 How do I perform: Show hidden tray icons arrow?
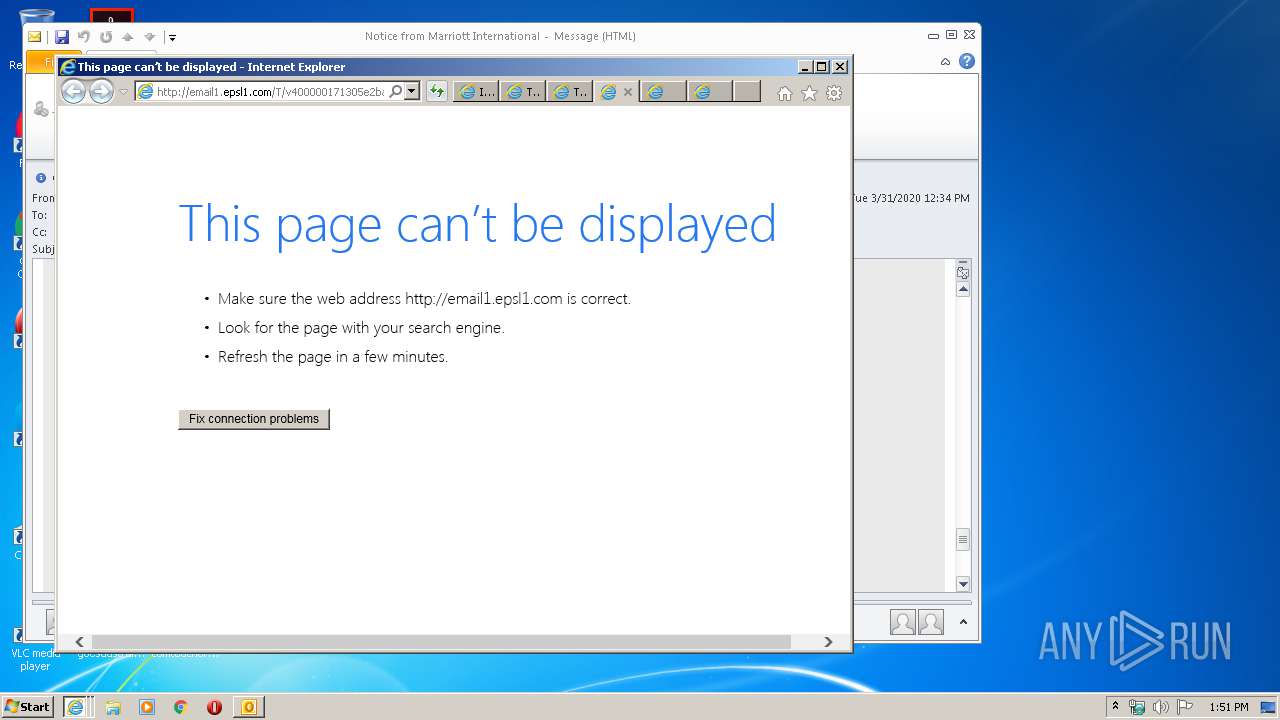point(1116,707)
